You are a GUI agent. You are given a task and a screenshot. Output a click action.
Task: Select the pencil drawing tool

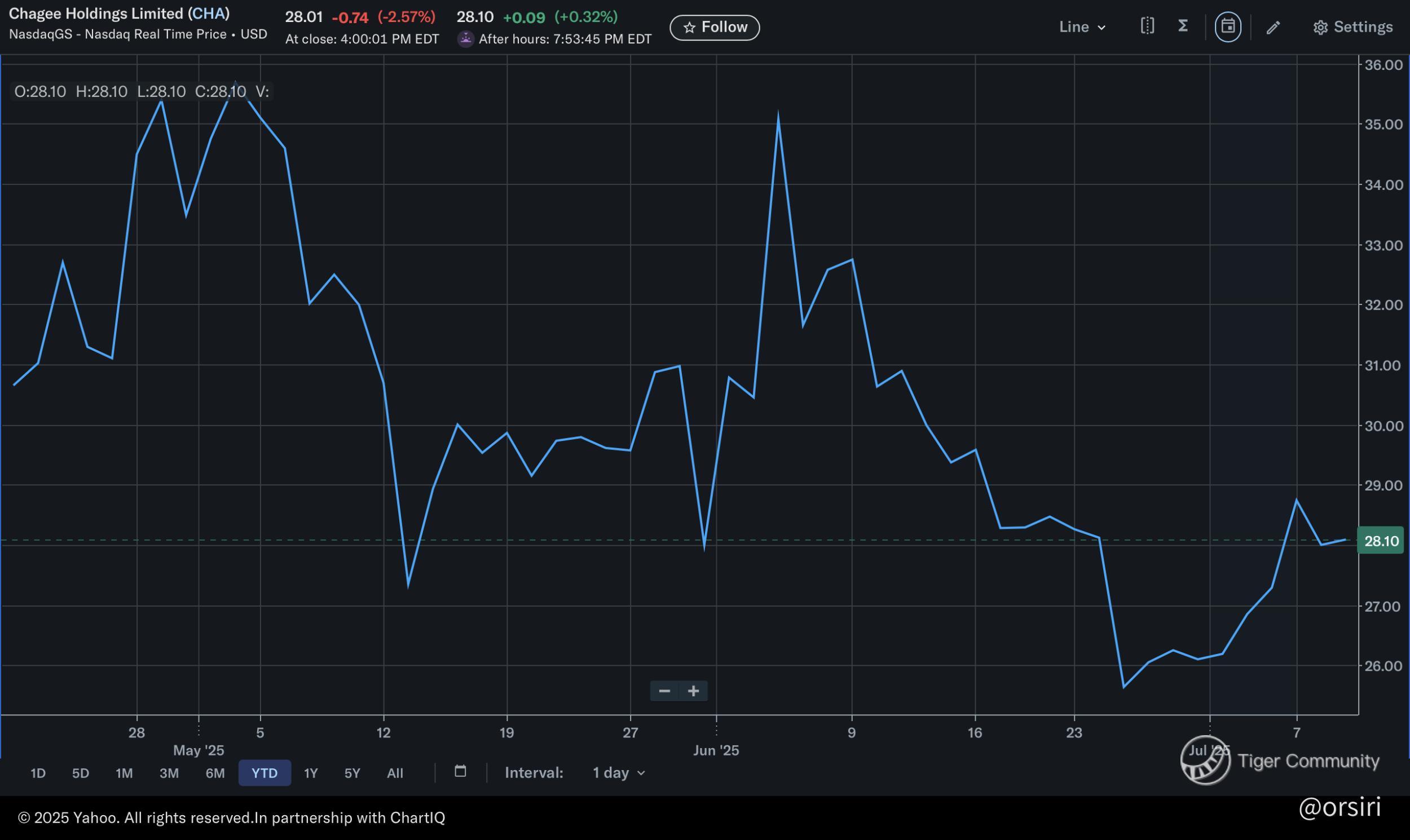[1273, 27]
